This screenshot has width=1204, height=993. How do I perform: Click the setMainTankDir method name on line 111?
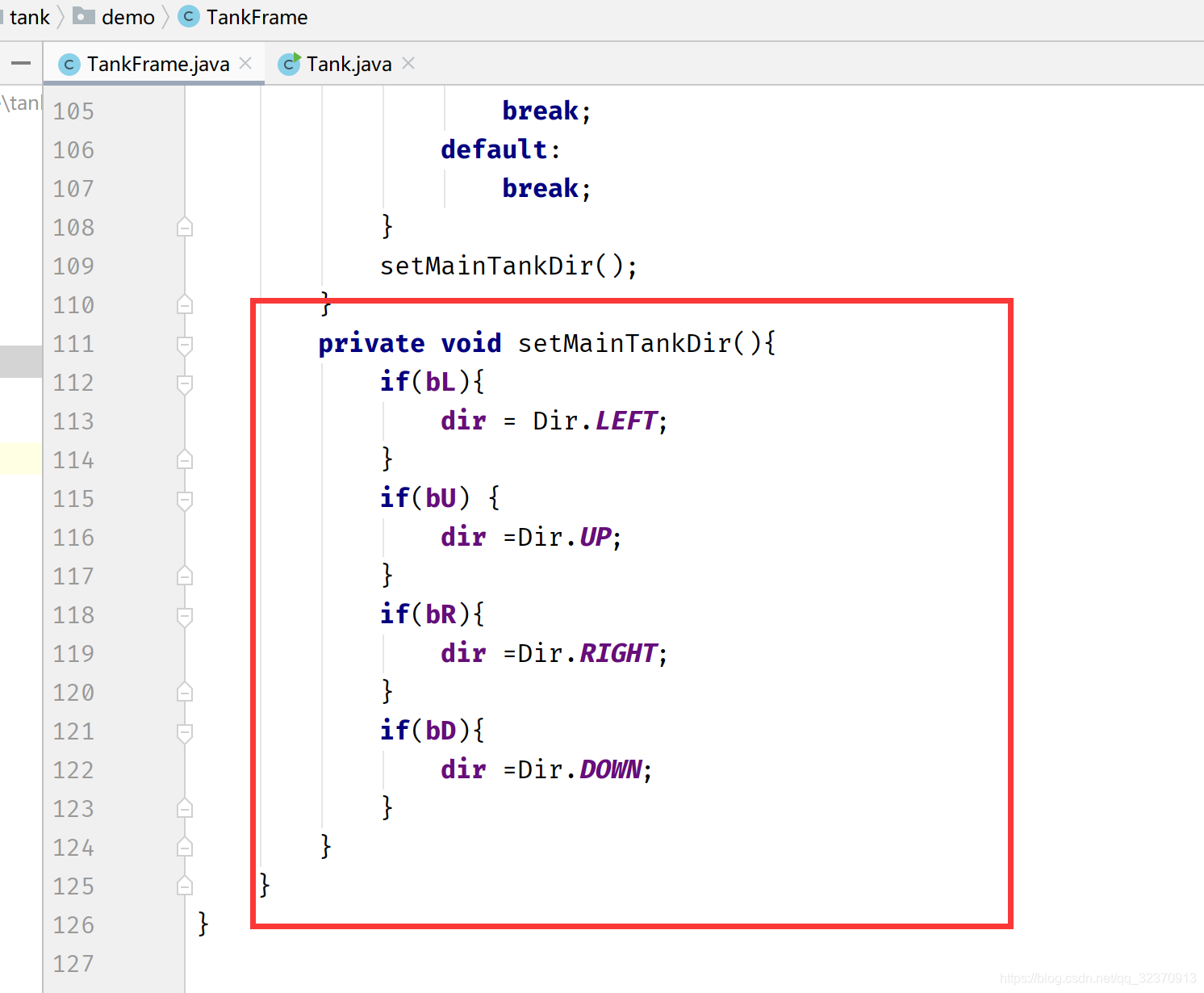[x=624, y=343]
